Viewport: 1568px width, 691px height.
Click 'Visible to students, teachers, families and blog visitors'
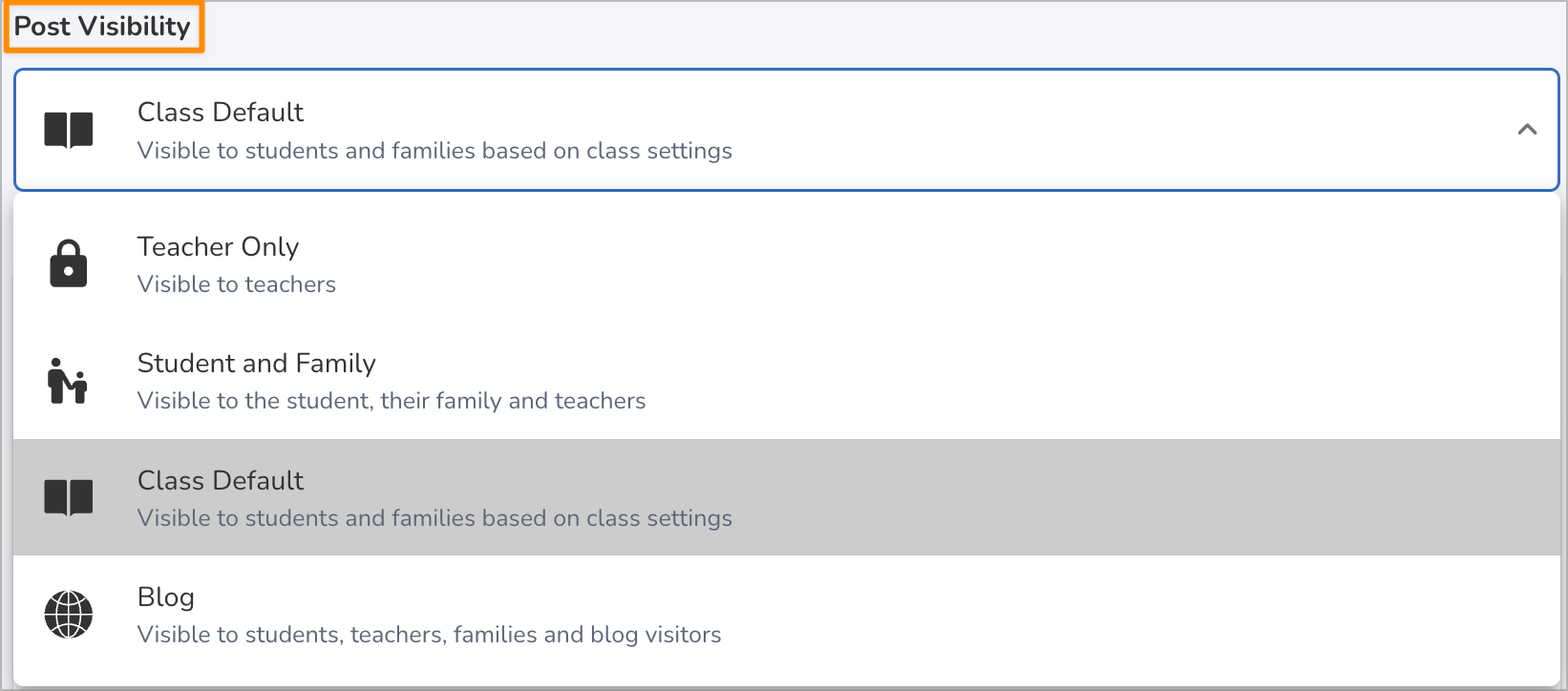[429, 634]
